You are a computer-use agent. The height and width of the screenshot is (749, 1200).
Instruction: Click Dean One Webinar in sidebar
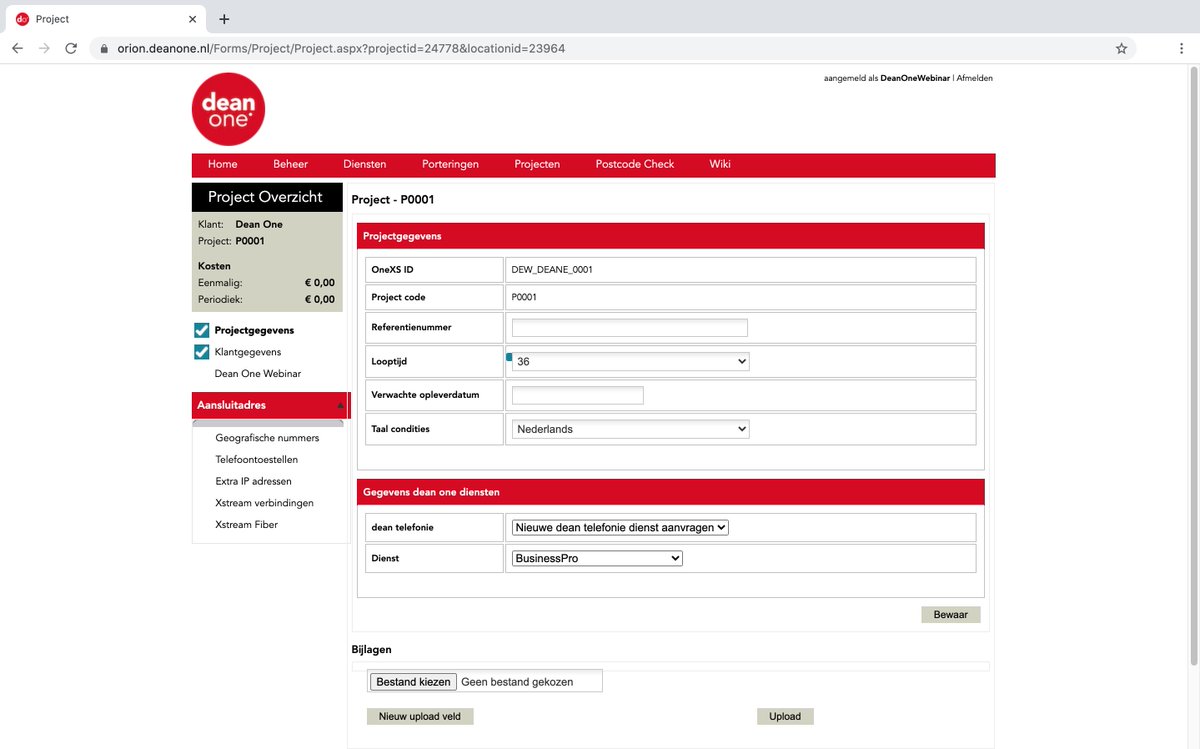[x=258, y=374]
